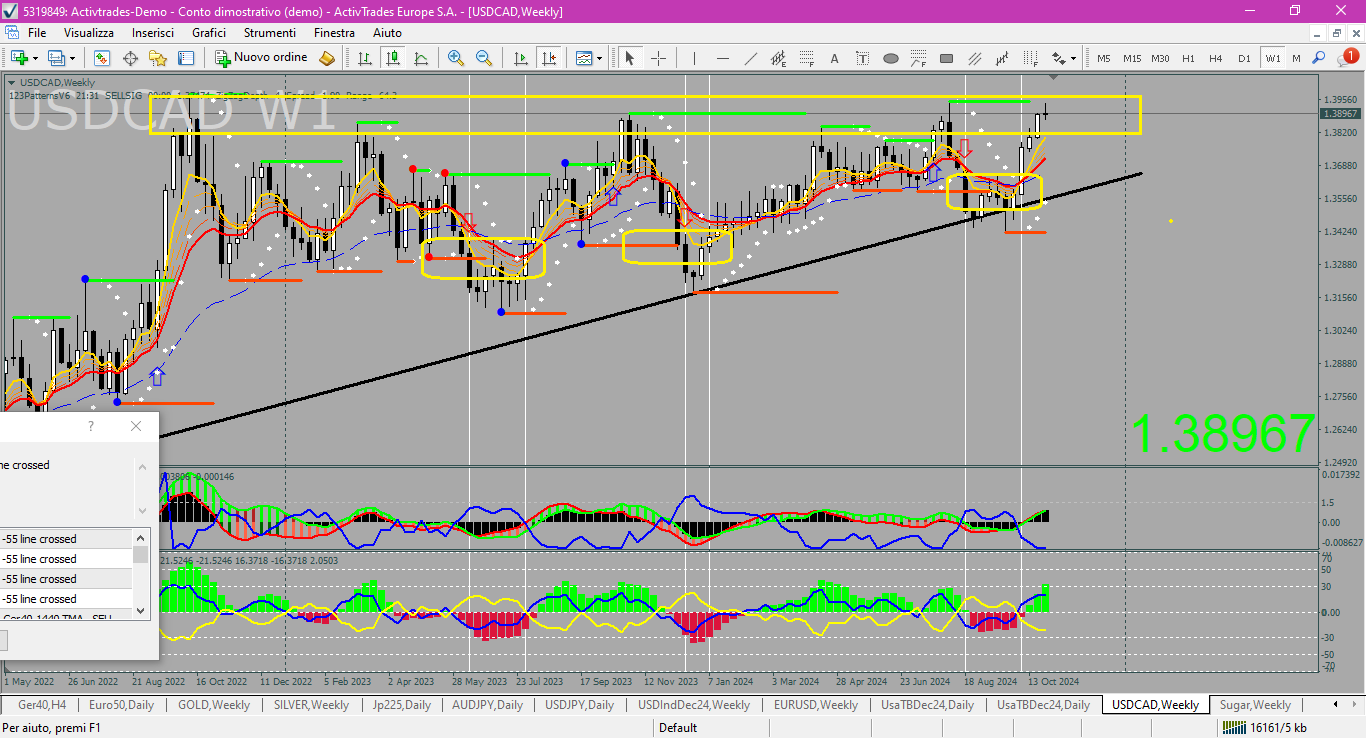Image resolution: width=1366 pixels, height=738 pixels.
Task: Switch timeframe to H1
Action: tap(1188, 58)
